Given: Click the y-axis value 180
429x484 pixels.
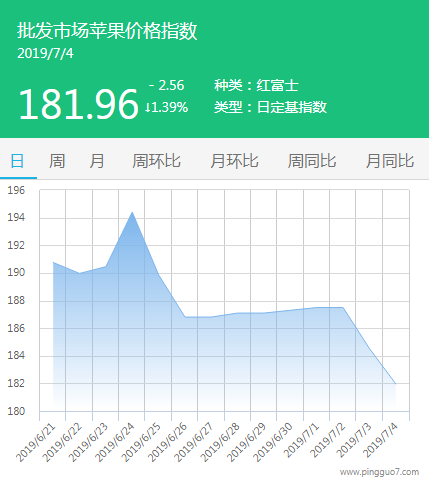Looking at the screenshot, I should tap(16, 411).
